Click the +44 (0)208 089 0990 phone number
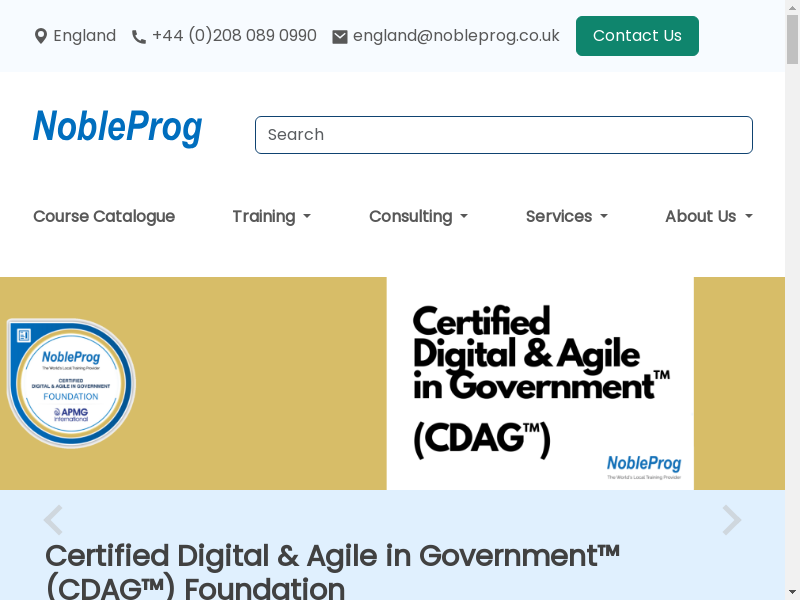 tap(234, 36)
